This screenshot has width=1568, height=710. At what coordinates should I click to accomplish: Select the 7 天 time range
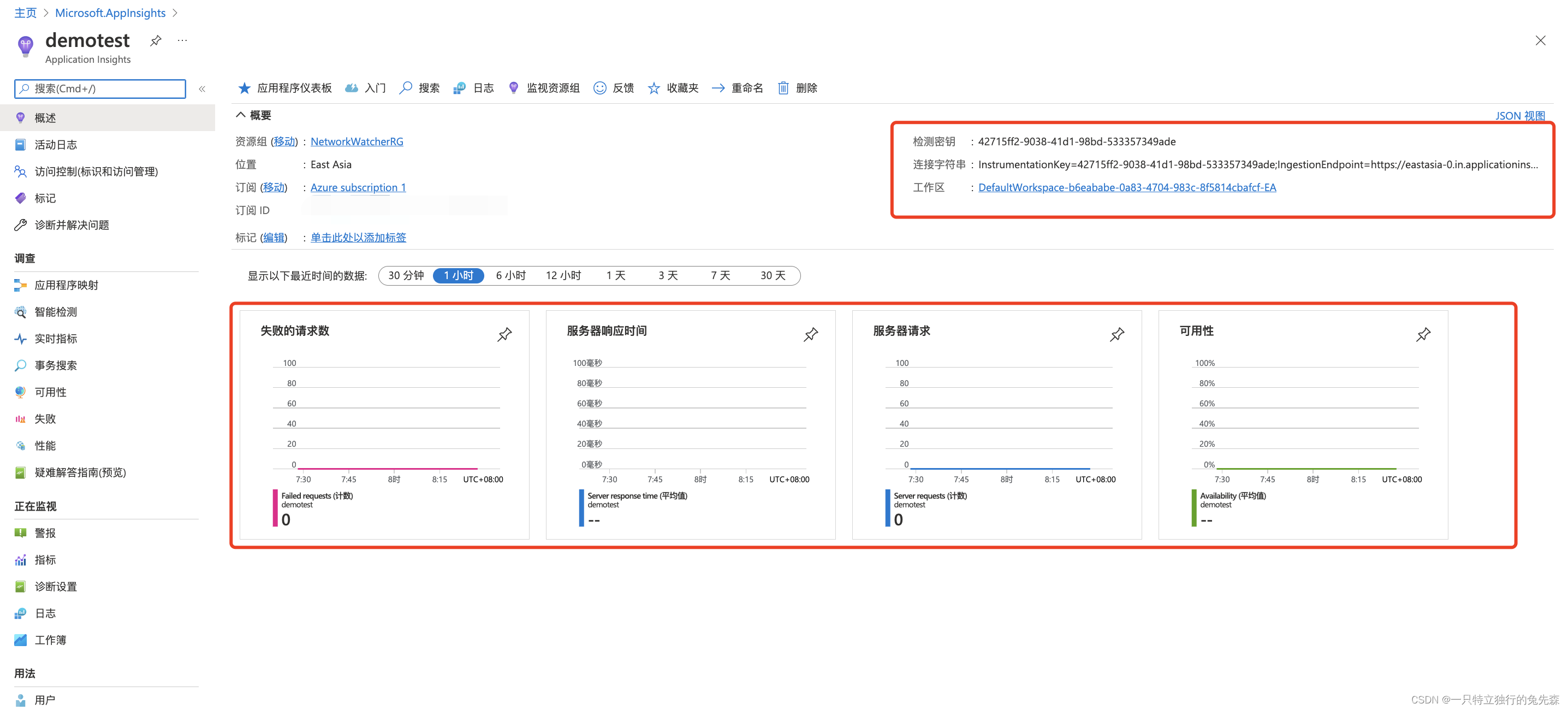720,276
